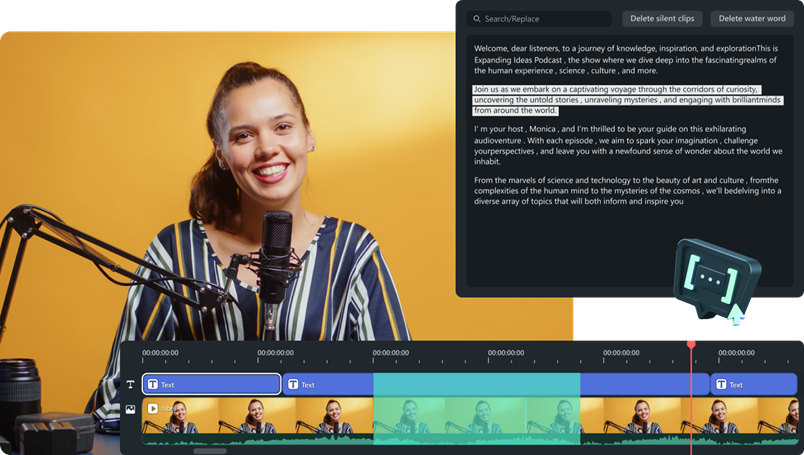Select the highlighted "Join us as we embark" paragraph

click(628, 100)
